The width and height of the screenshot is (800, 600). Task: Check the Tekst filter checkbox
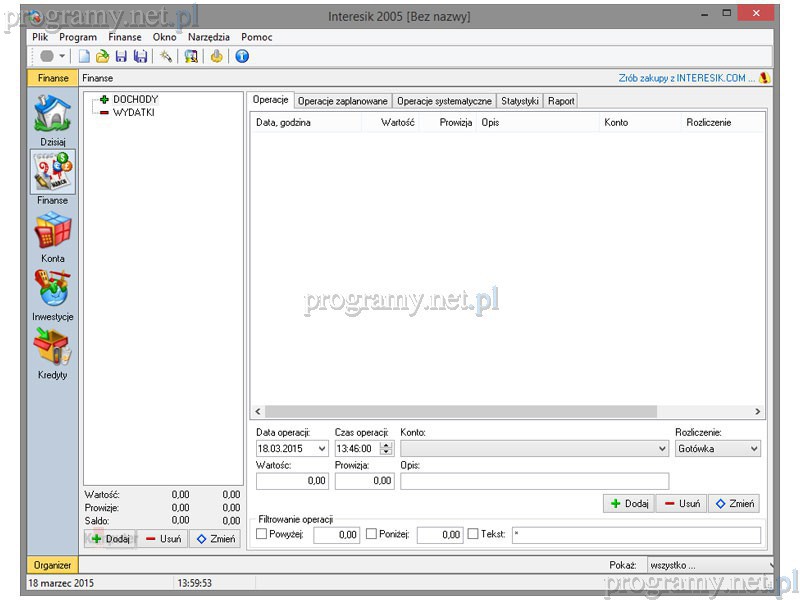click(474, 535)
